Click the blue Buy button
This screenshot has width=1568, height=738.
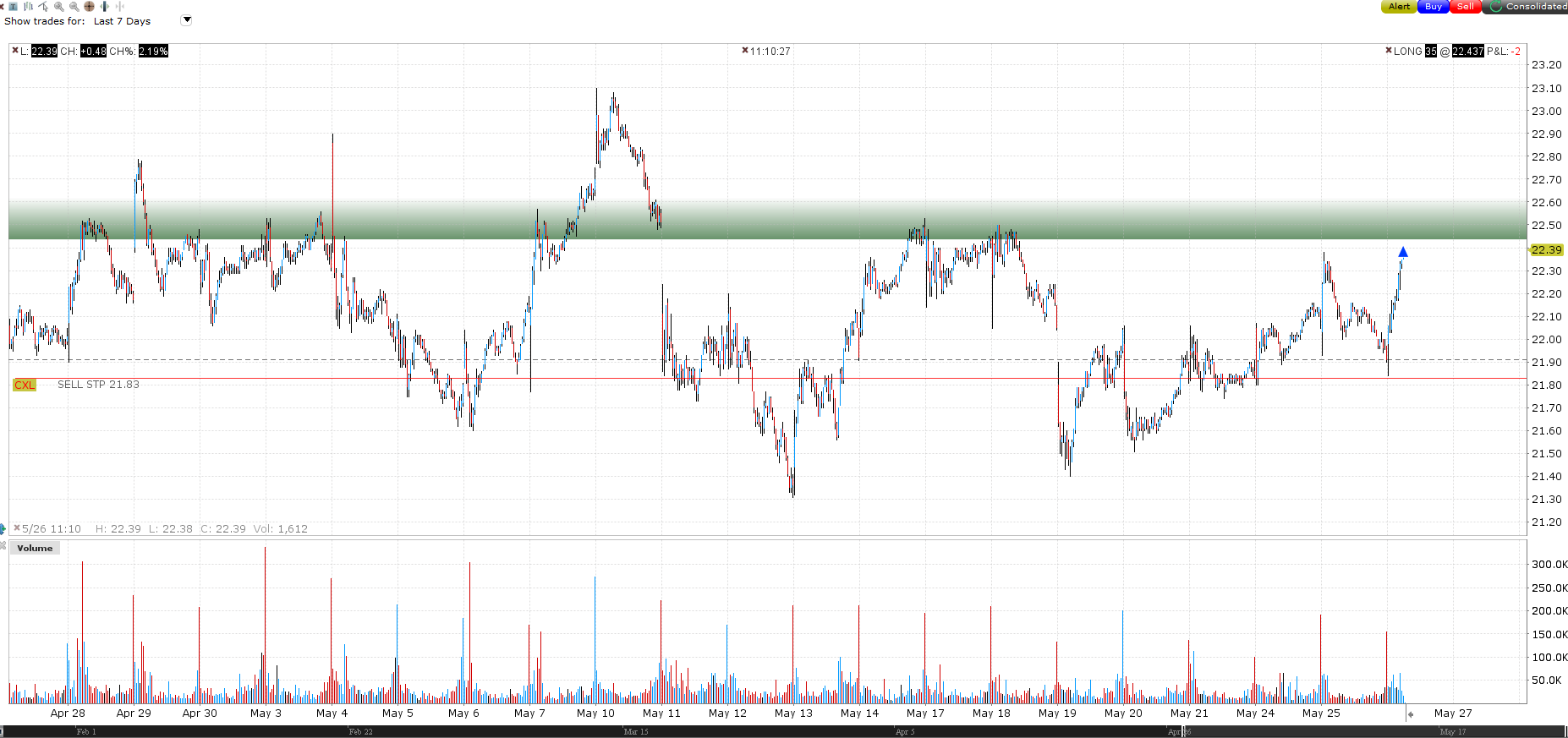point(1434,6)
